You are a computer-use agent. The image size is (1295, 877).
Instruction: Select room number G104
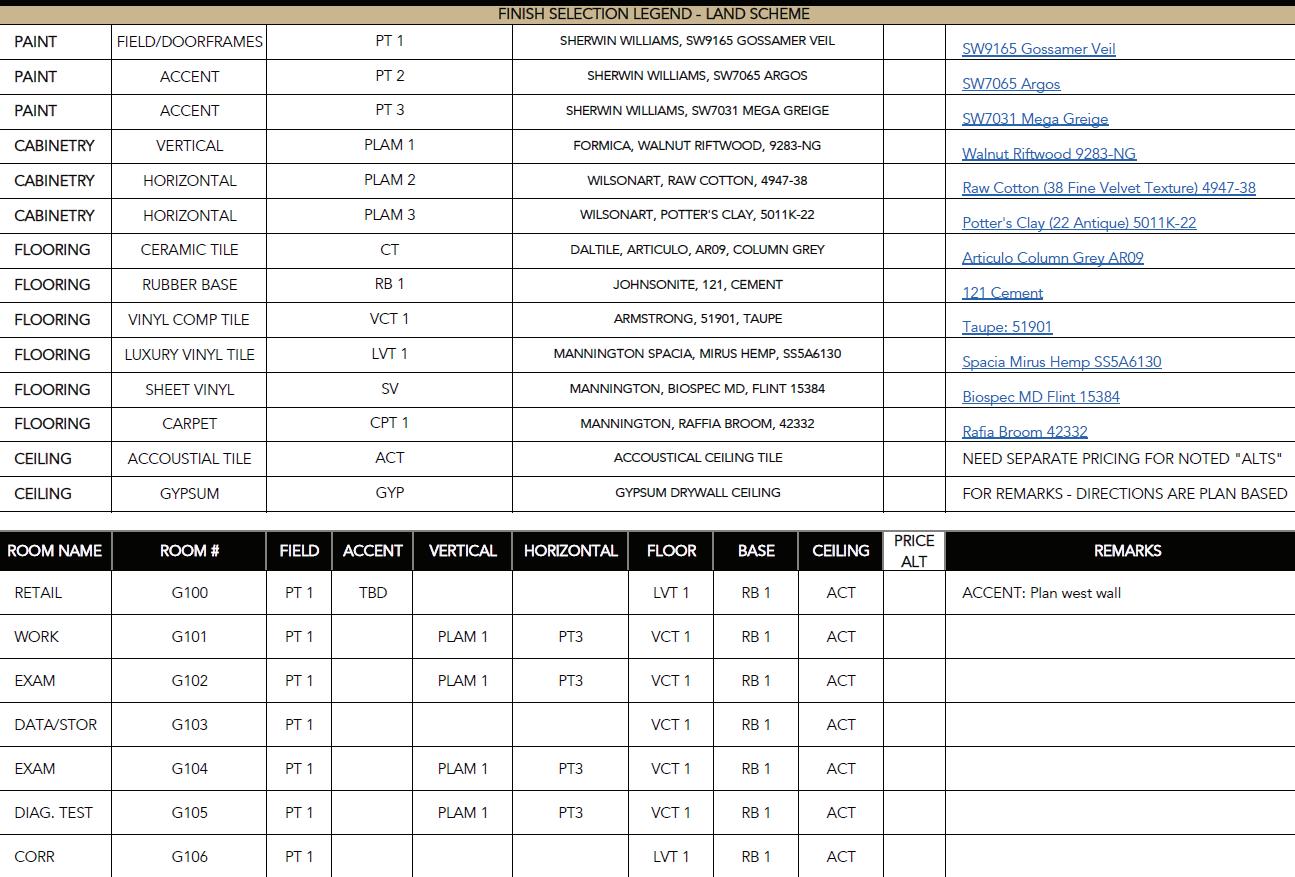(x=189, y=769)
